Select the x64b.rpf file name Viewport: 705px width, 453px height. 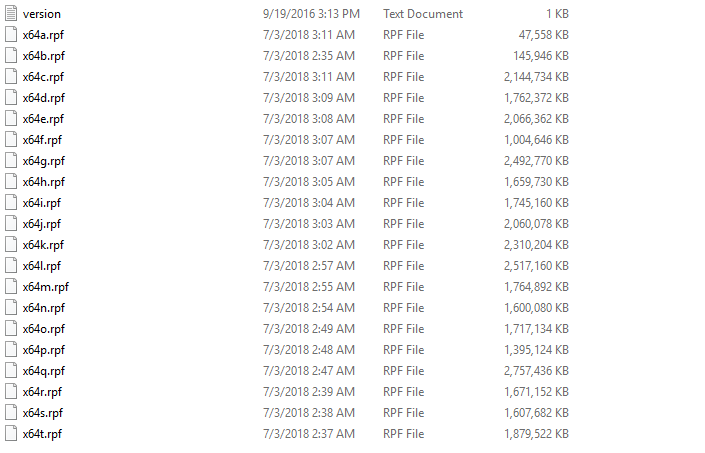pos(44,56)
